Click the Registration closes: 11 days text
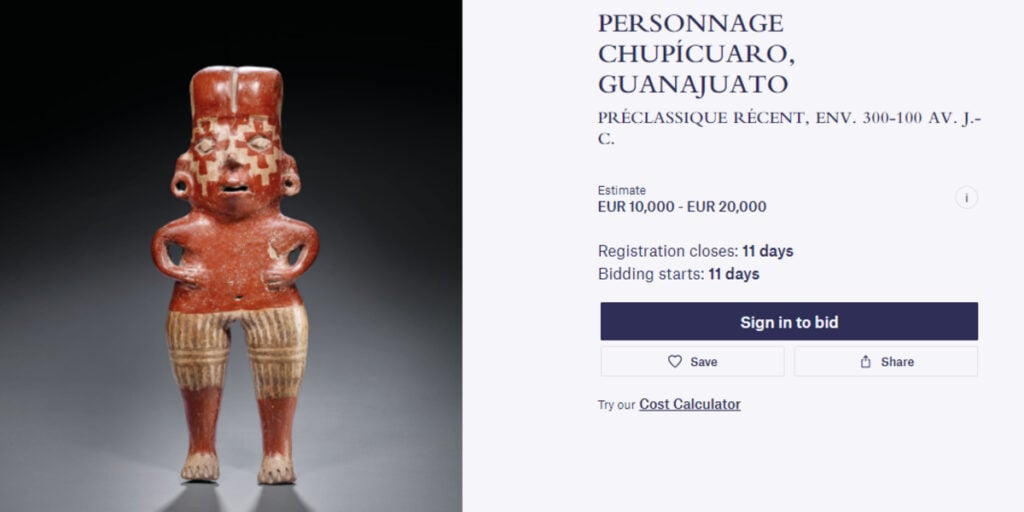1024x512 pixels. [x=695, y=251]
